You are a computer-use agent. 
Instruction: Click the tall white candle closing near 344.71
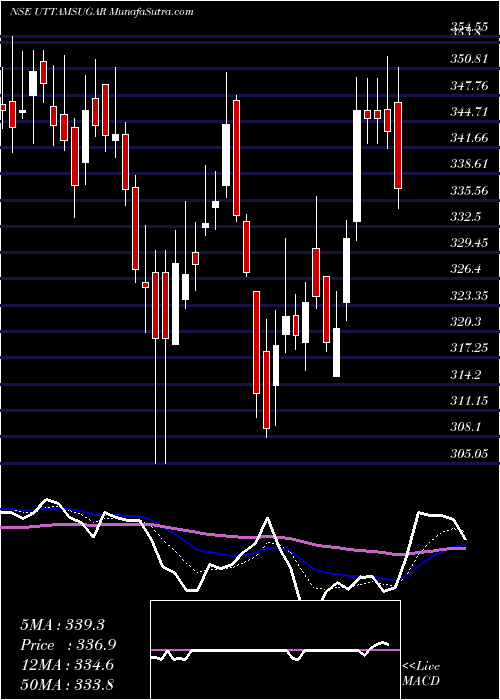(357, 166)
